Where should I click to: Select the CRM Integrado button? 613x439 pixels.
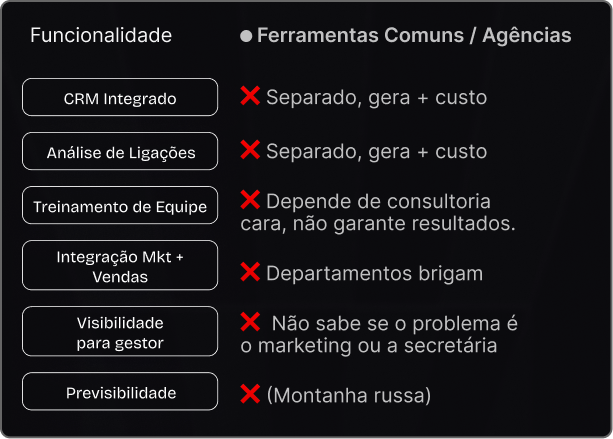point(120,98)
